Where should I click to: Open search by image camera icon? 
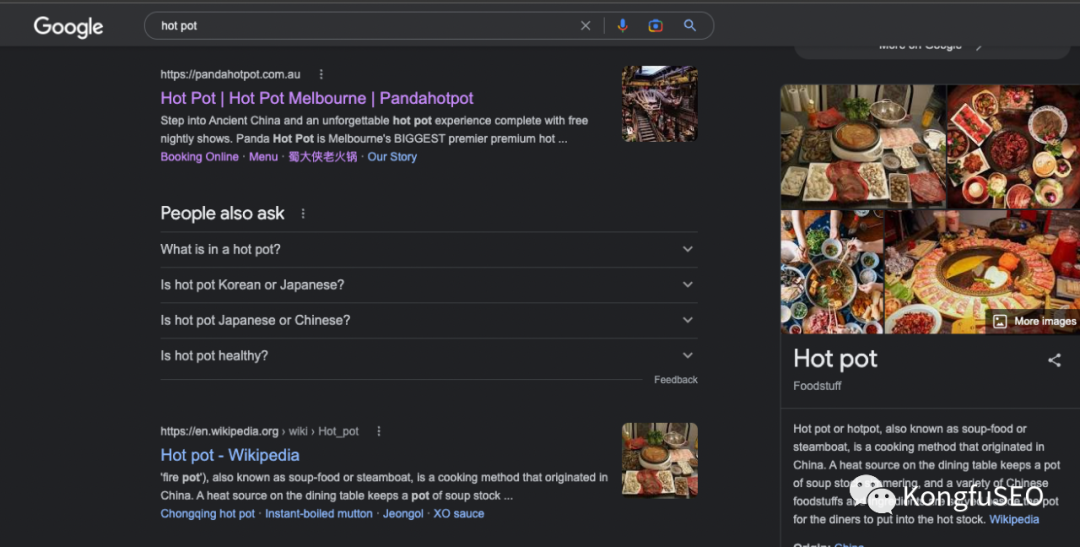(656, 25)
